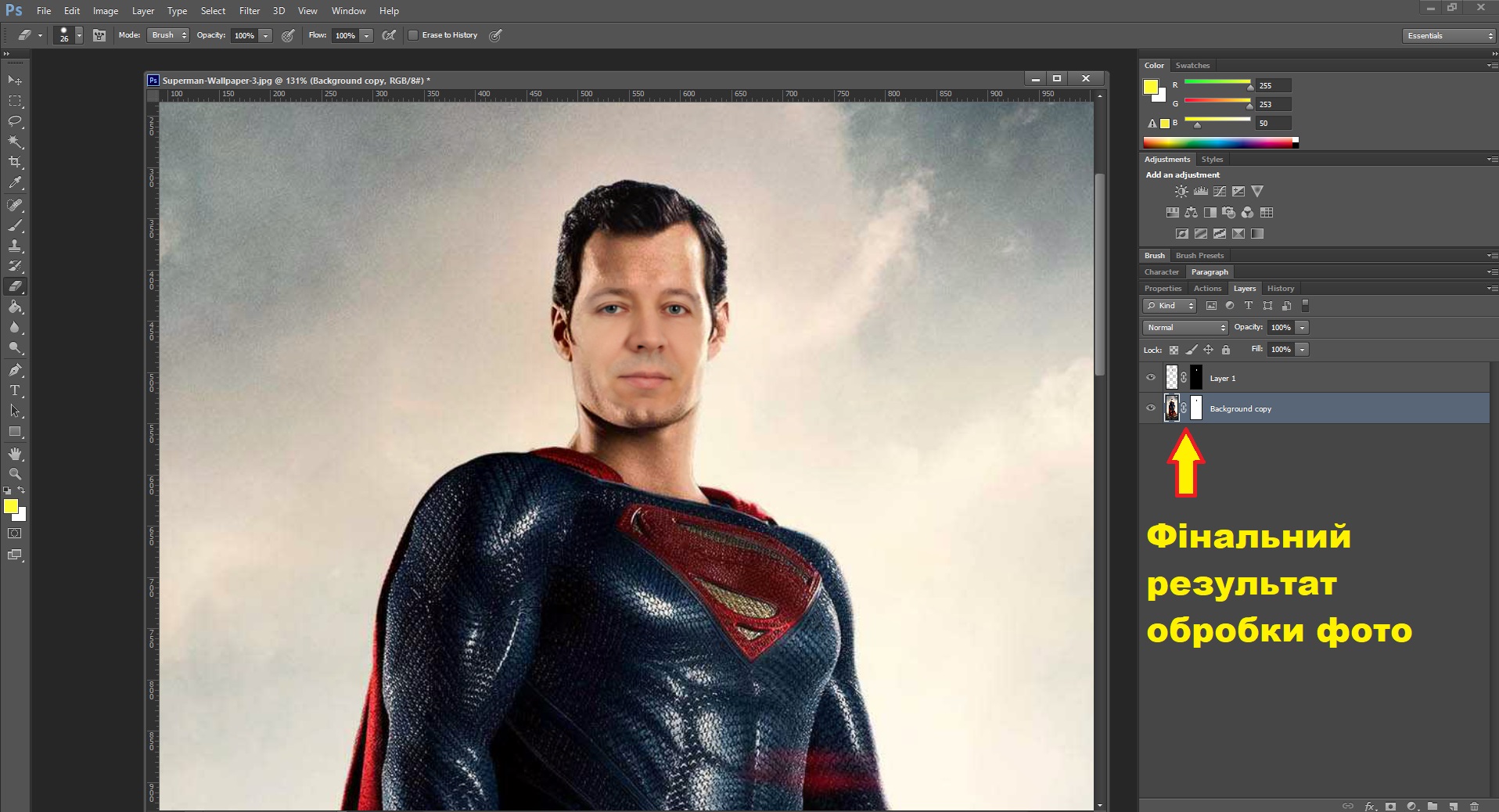Toggle pressure for opacity button
Image resolution: width=1499 pixels, height=812 pixels.
288,35
